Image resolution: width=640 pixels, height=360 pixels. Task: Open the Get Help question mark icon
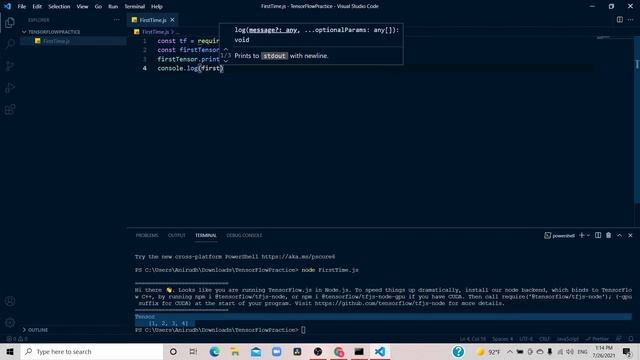click(458, 351)
